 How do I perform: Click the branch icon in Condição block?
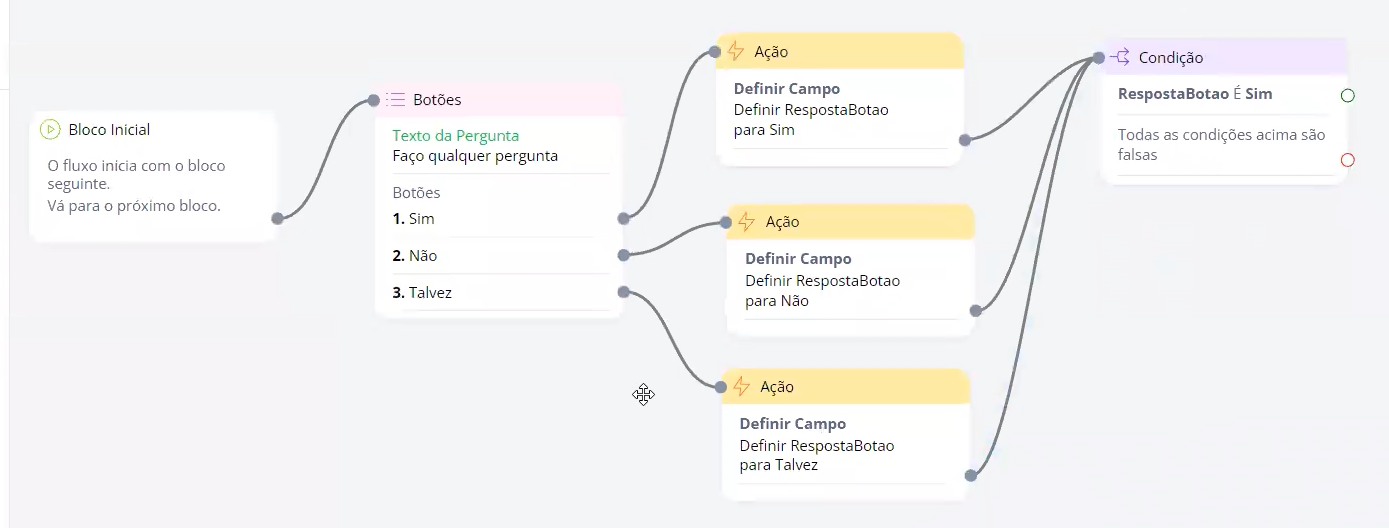point(1120,58)
